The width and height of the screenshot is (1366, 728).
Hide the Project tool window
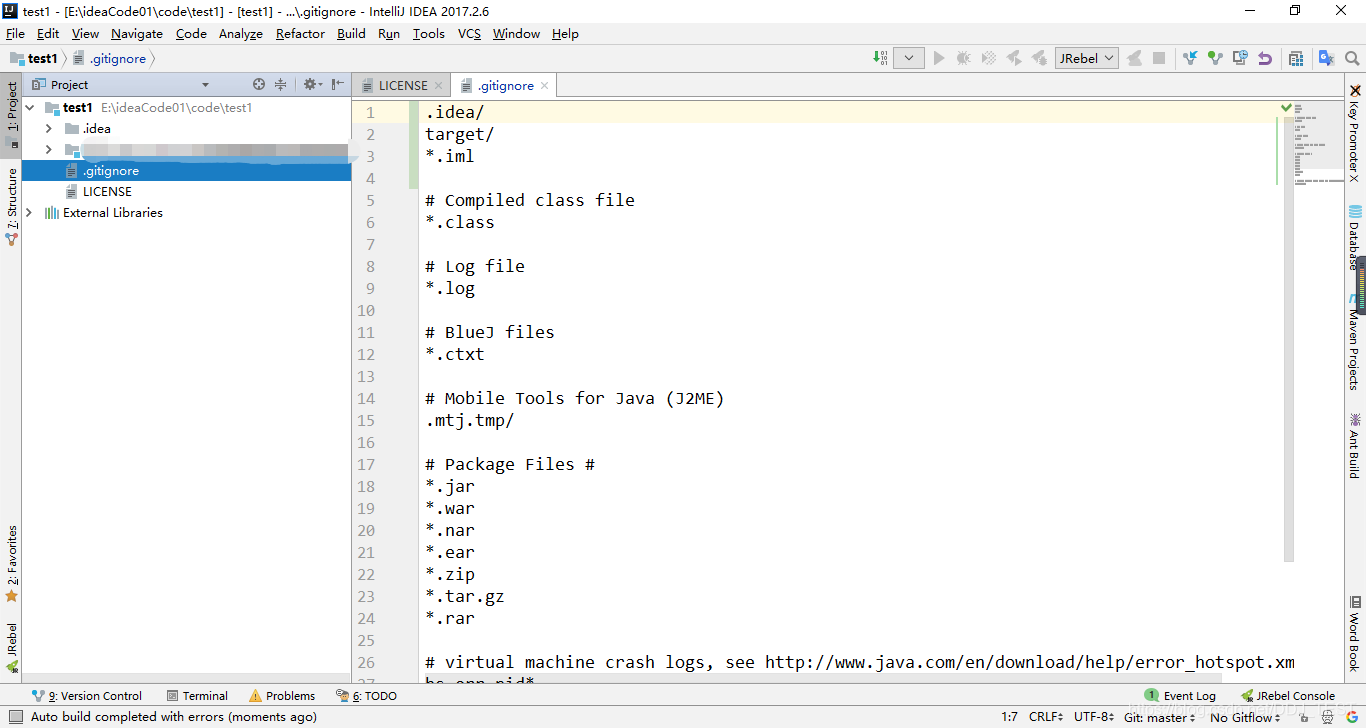[338, 85]
